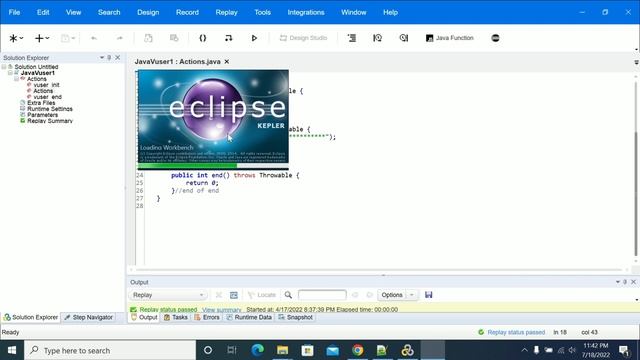Screen dimensions: 640x360
Task: Open the Tools menu
Action: click(262, 12)
